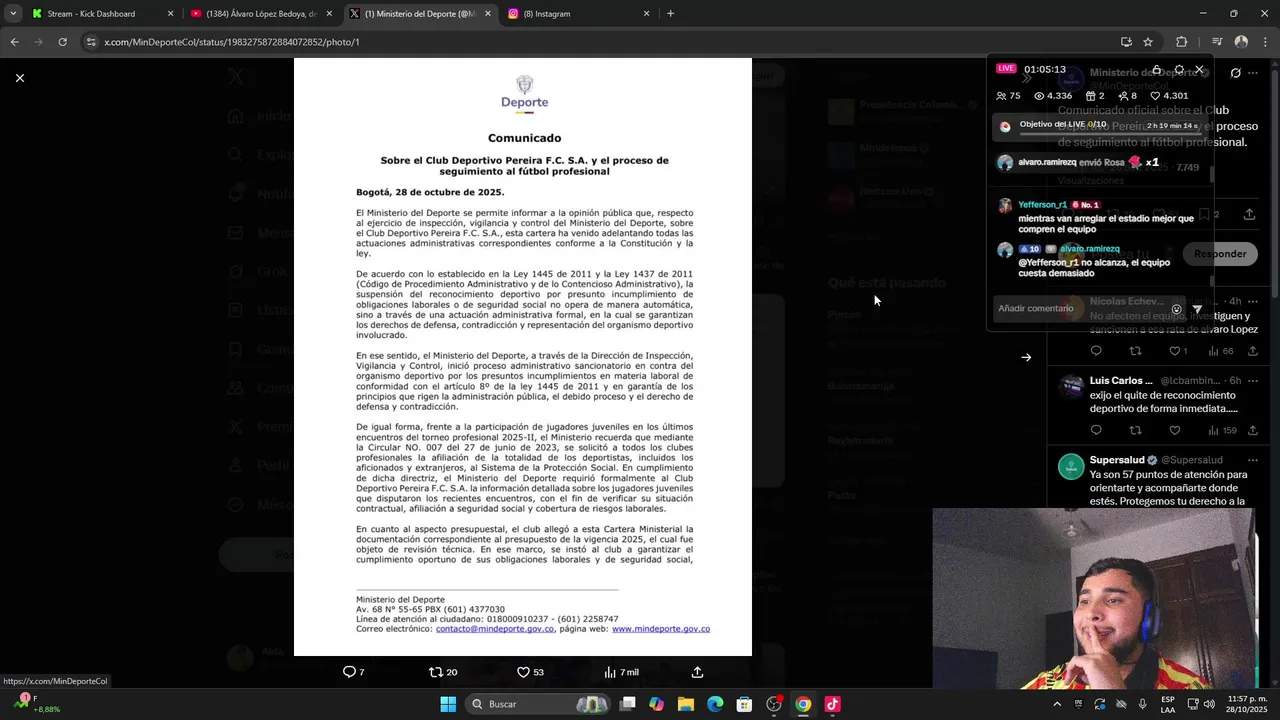View analytics of Luis Carlos comment (159)
The height and width of the screenshot is (720, 1280).
(1222, 431)
